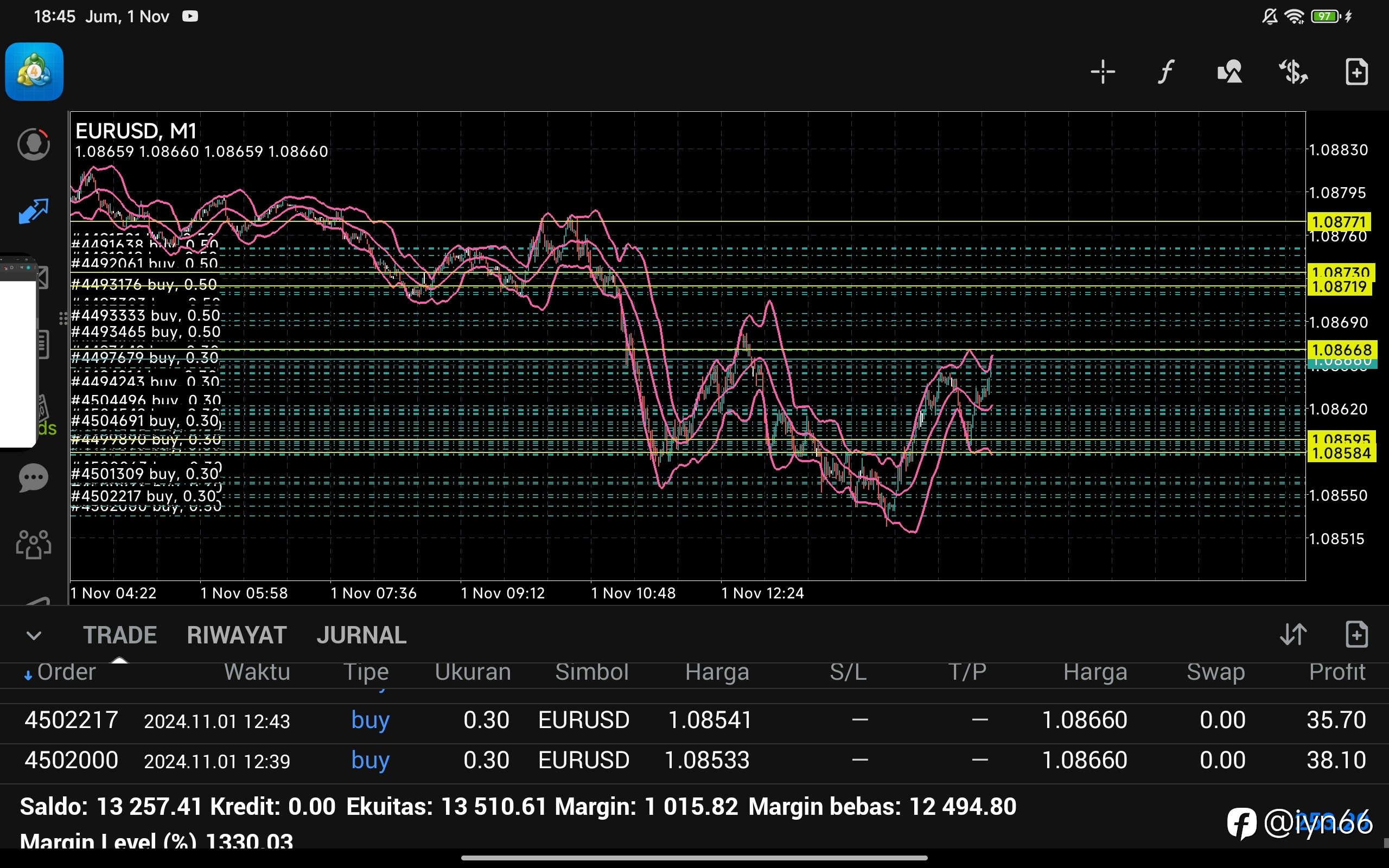Click the EURUSD, M1 chart title

click(136, 131)
